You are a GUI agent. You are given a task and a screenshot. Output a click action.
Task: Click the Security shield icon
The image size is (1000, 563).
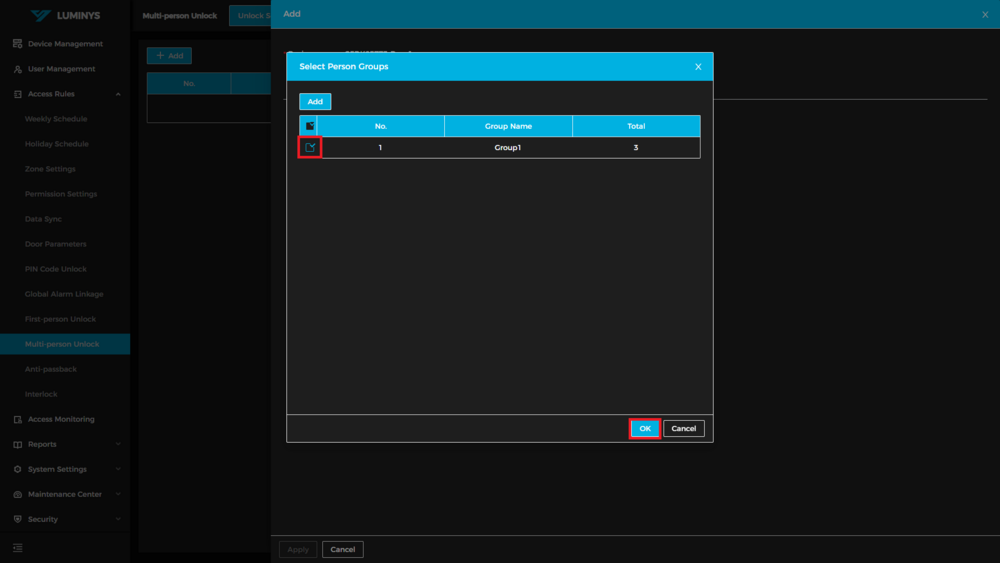(x=18, y=519)
